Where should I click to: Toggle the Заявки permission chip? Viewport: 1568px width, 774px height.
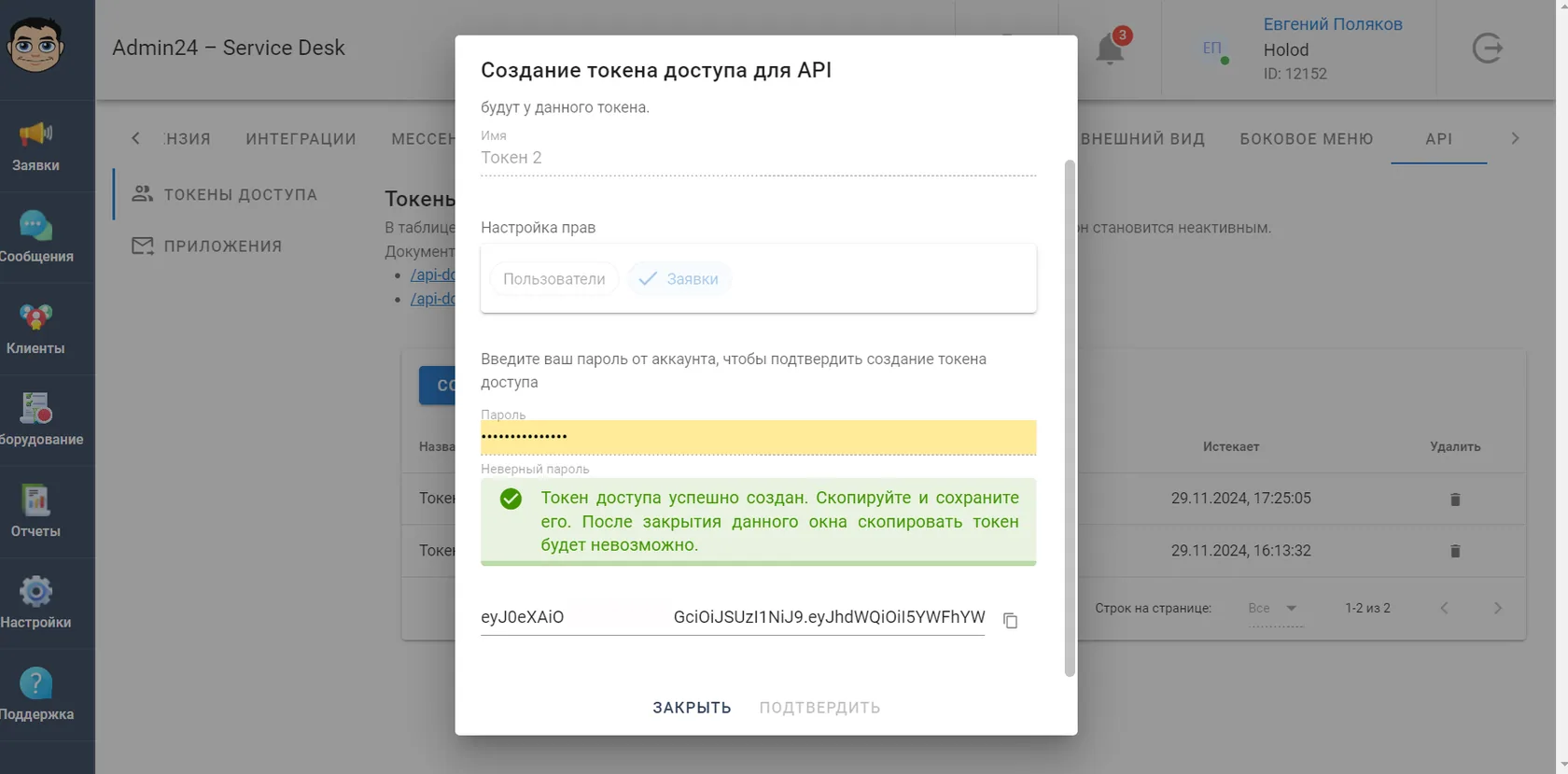coord(679,279)
